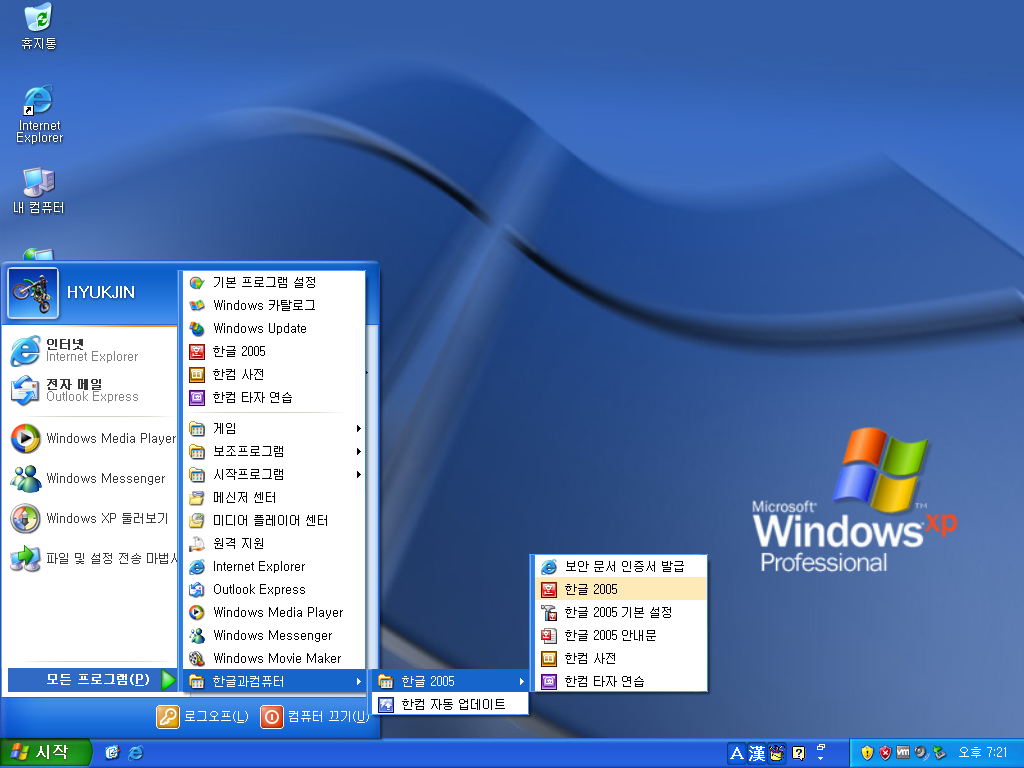Run 한컴 자동 업데이트
Screen dimensions: 1024x768
tap(450, 704)
